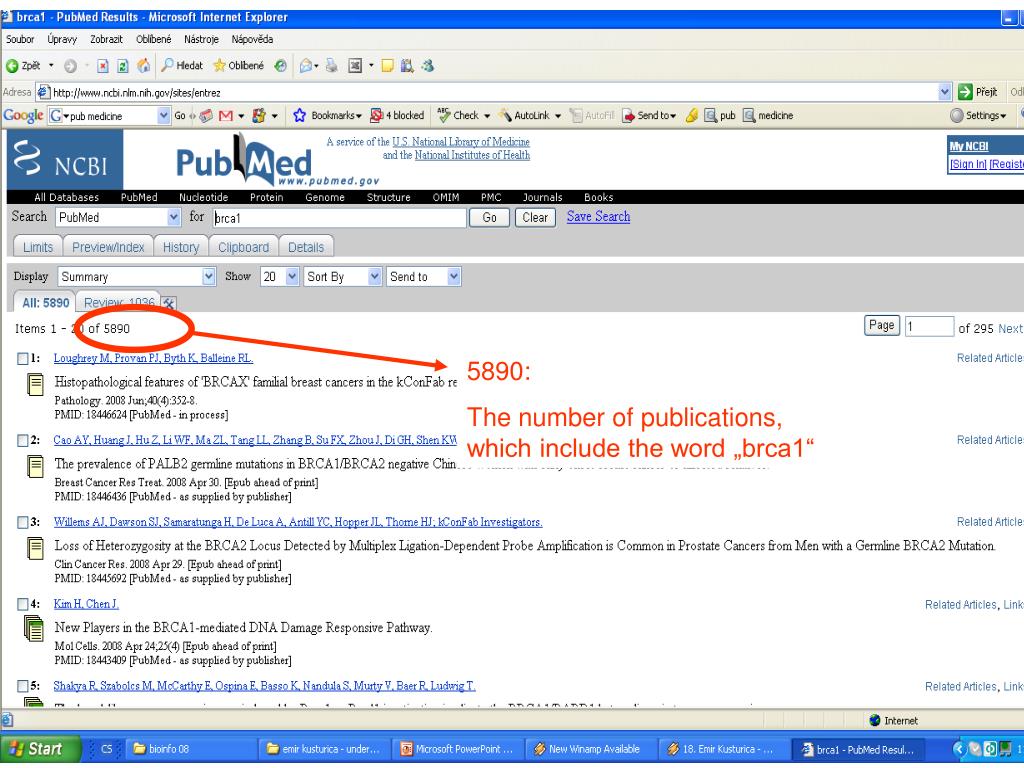Tick the checkbox for result 1
Viewport: 1024px width, 768px height.
22,359
